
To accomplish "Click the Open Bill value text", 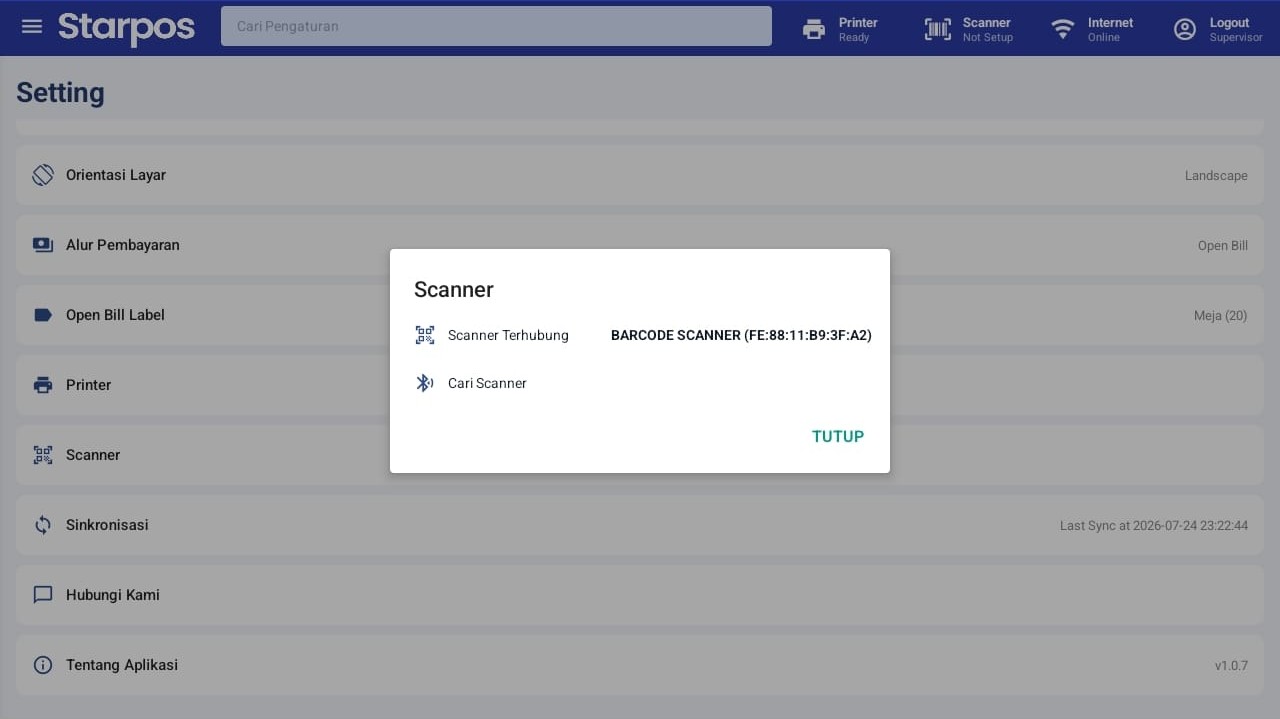I will [1222, 245].
